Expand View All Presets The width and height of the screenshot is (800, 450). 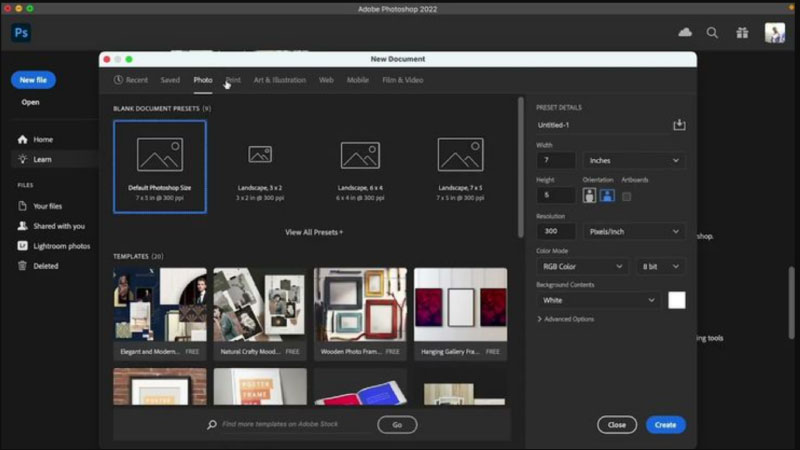(x=314, y=232)
